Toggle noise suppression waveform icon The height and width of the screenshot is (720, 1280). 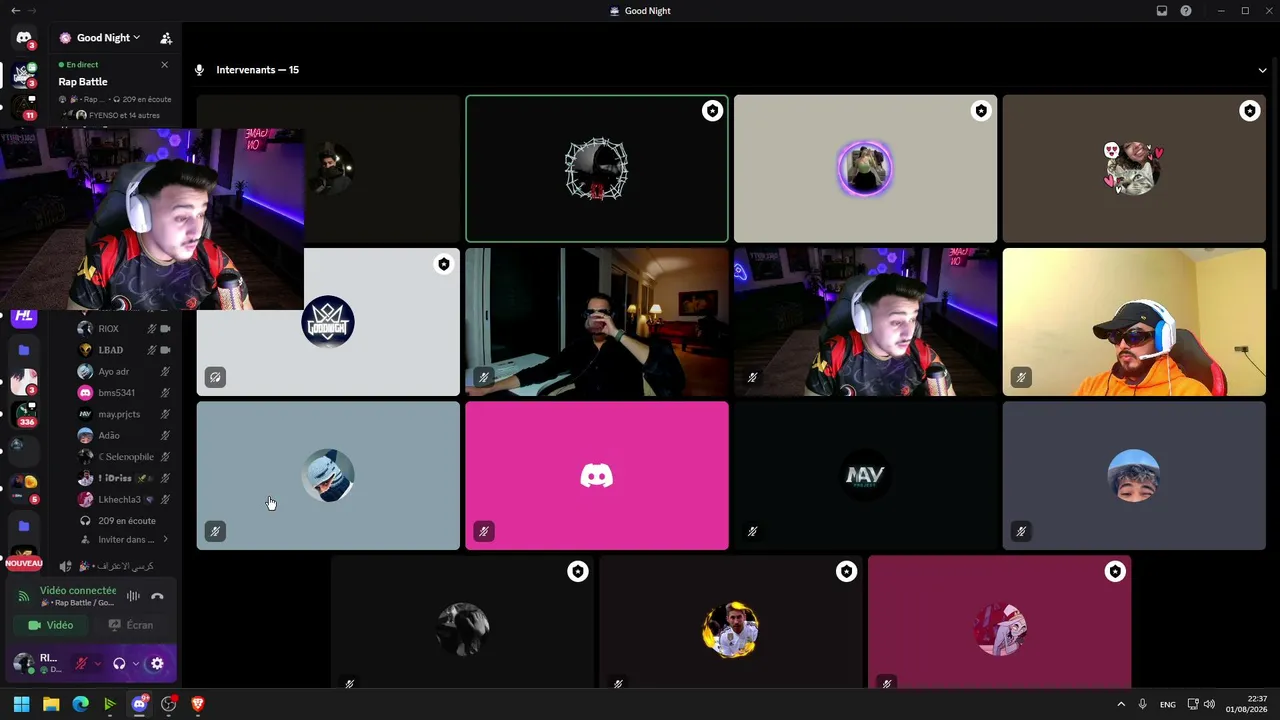[133, 596]
